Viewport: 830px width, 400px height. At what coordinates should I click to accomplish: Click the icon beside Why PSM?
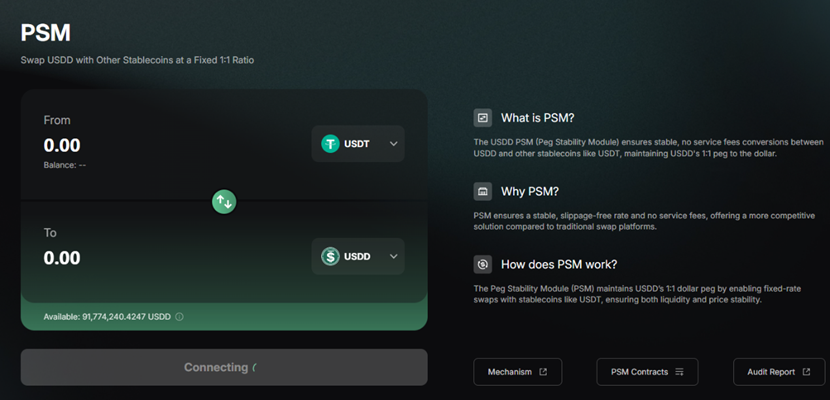click(483, 191)
